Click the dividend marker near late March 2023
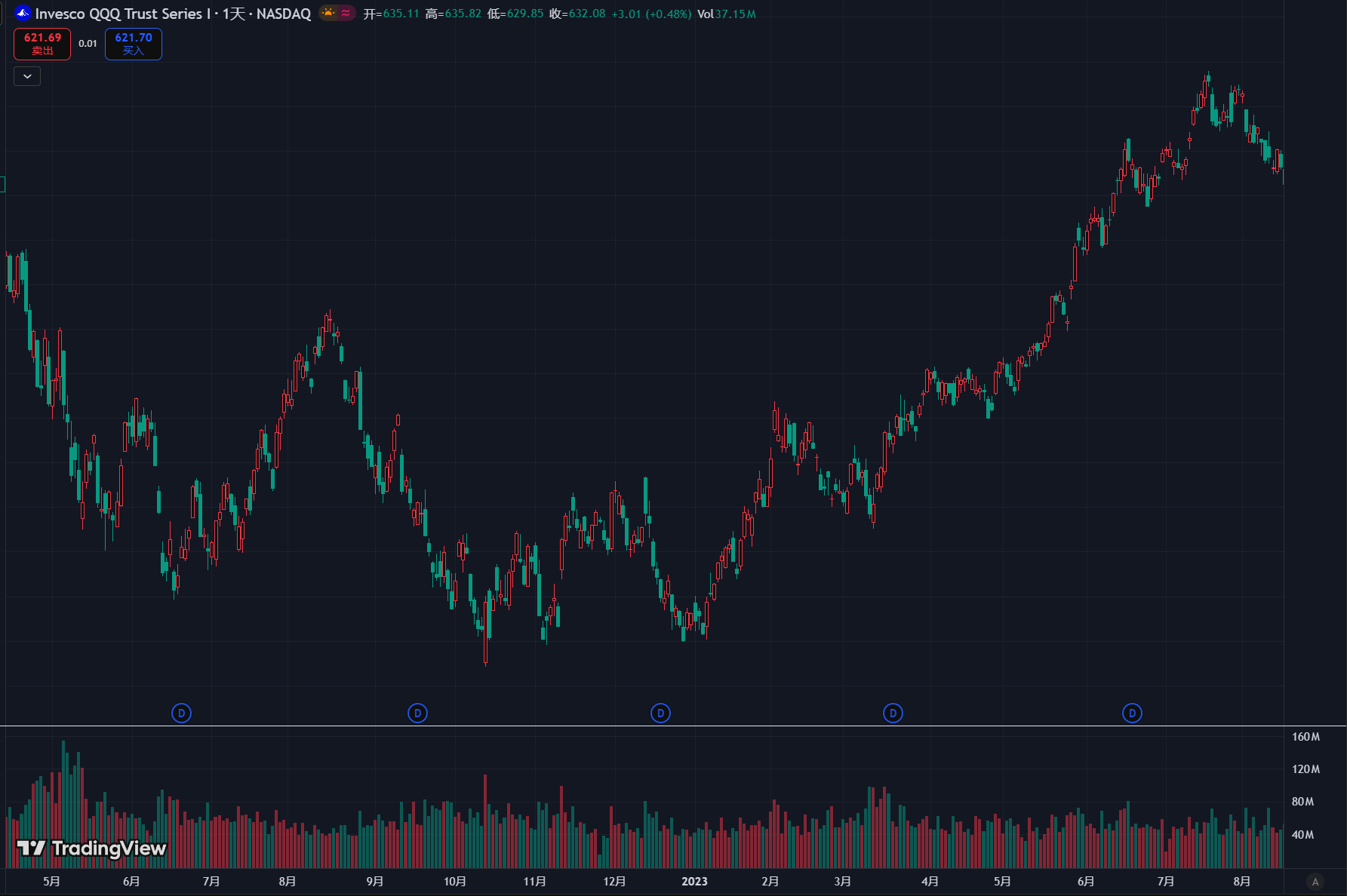This screenshot has height=896, width=1347. click(893, 713)
